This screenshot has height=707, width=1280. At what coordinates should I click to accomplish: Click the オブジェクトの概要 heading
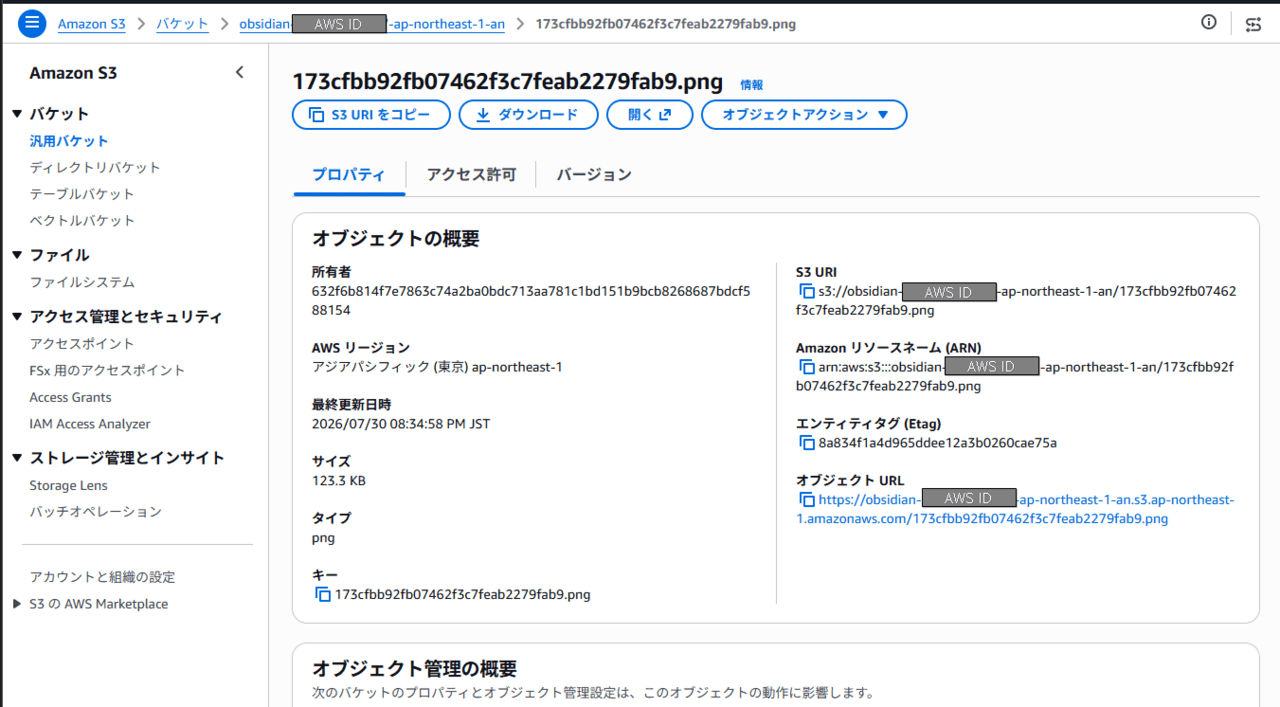point(396,239)
